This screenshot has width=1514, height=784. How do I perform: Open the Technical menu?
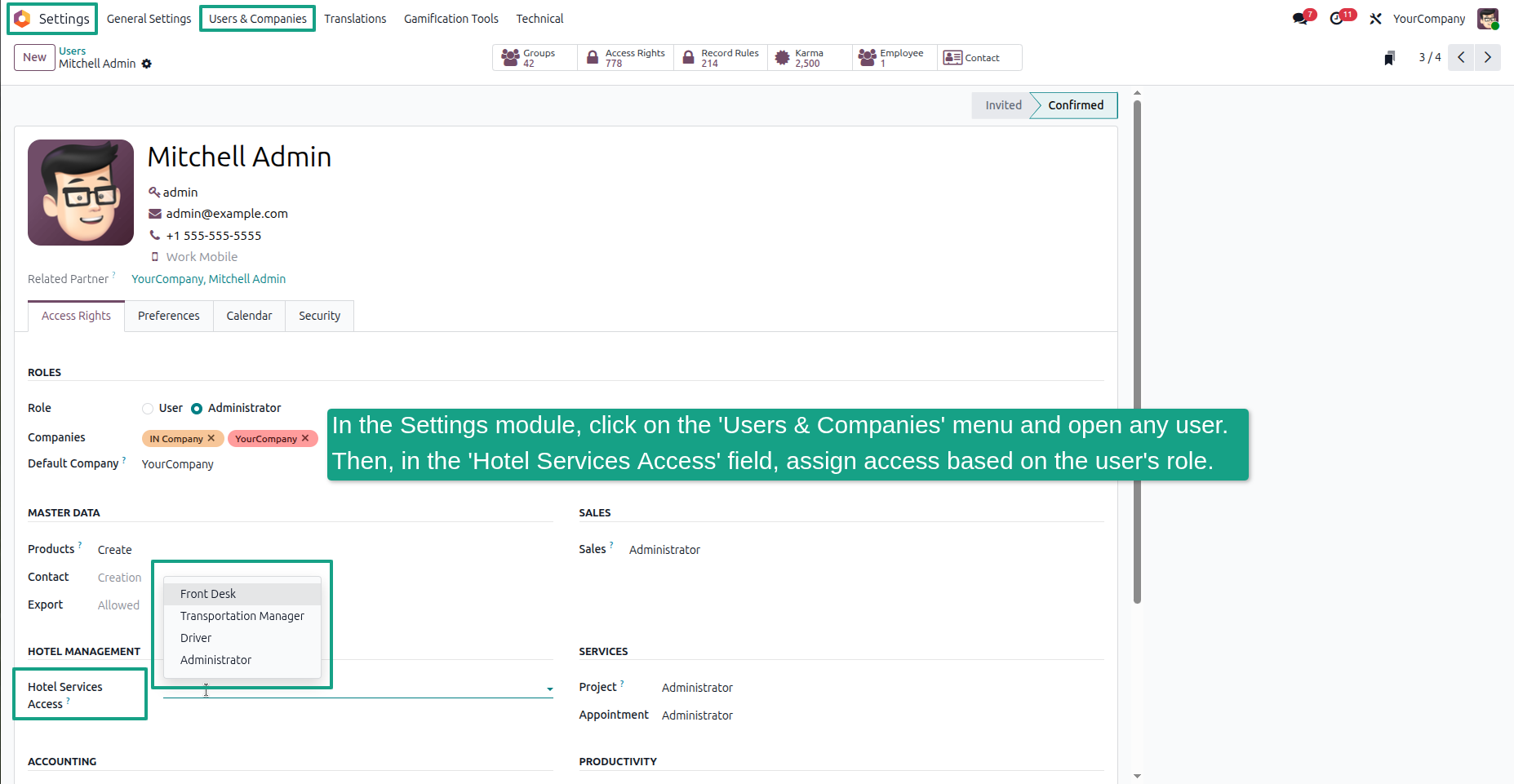coord(539,19)
